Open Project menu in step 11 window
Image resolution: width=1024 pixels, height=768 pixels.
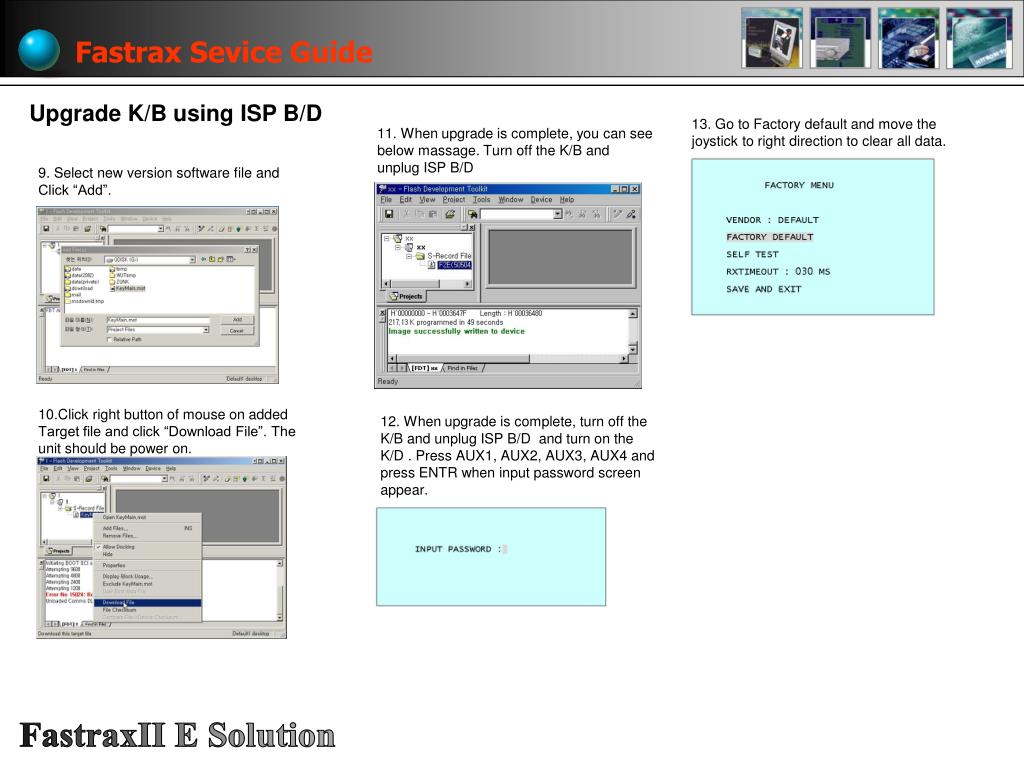pos(454,200)
